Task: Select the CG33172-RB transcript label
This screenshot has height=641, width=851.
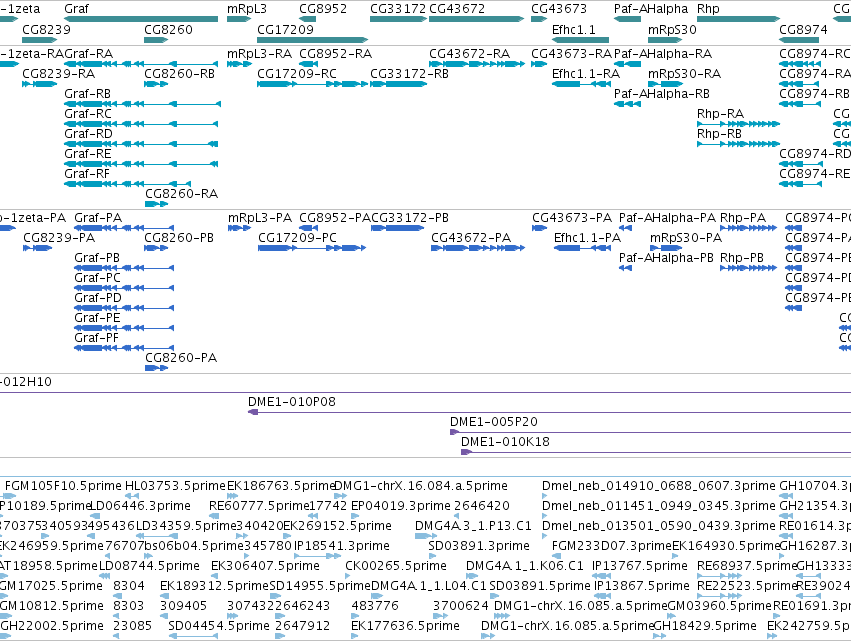Action: point(409,74)
